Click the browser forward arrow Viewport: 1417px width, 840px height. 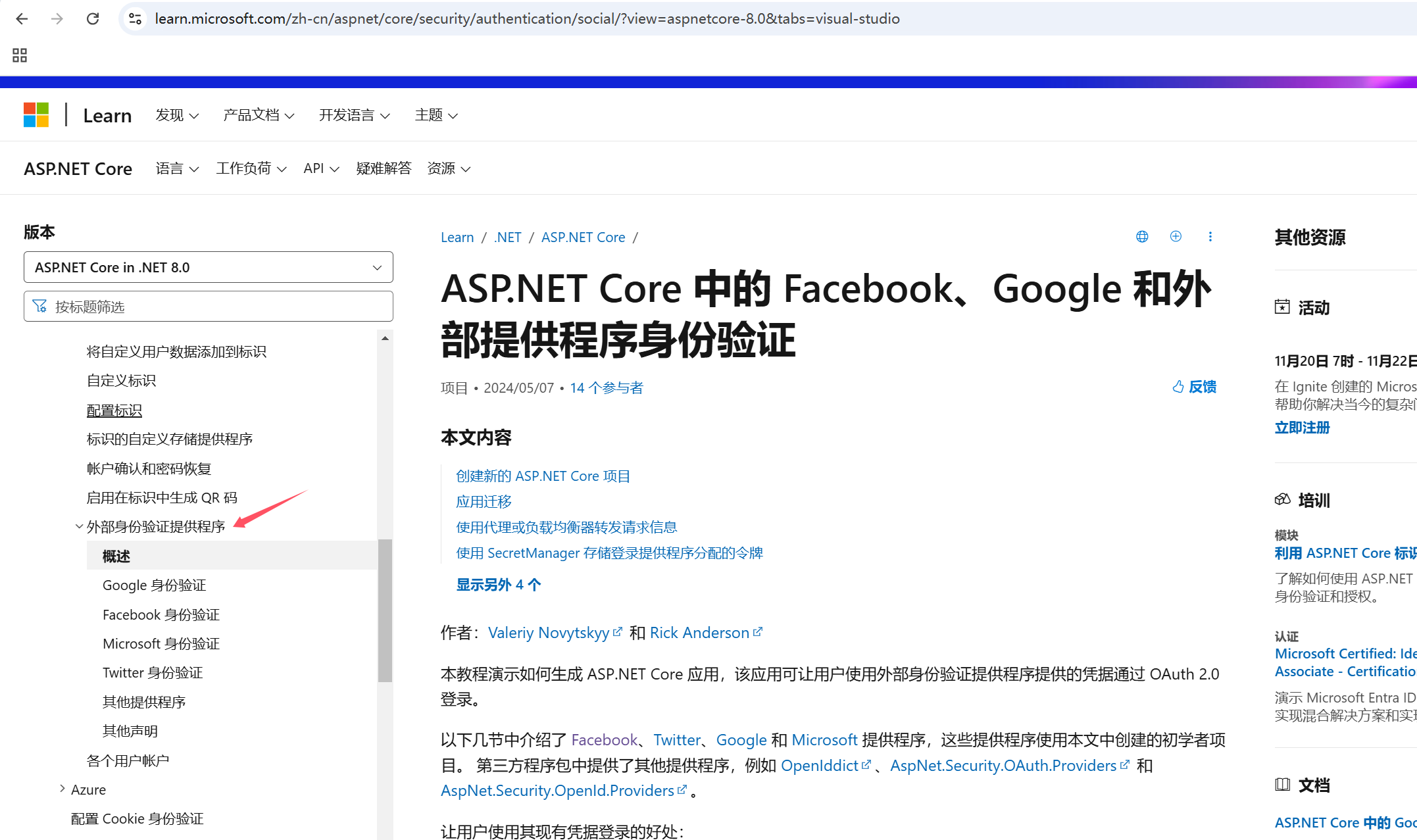point(57,18)
